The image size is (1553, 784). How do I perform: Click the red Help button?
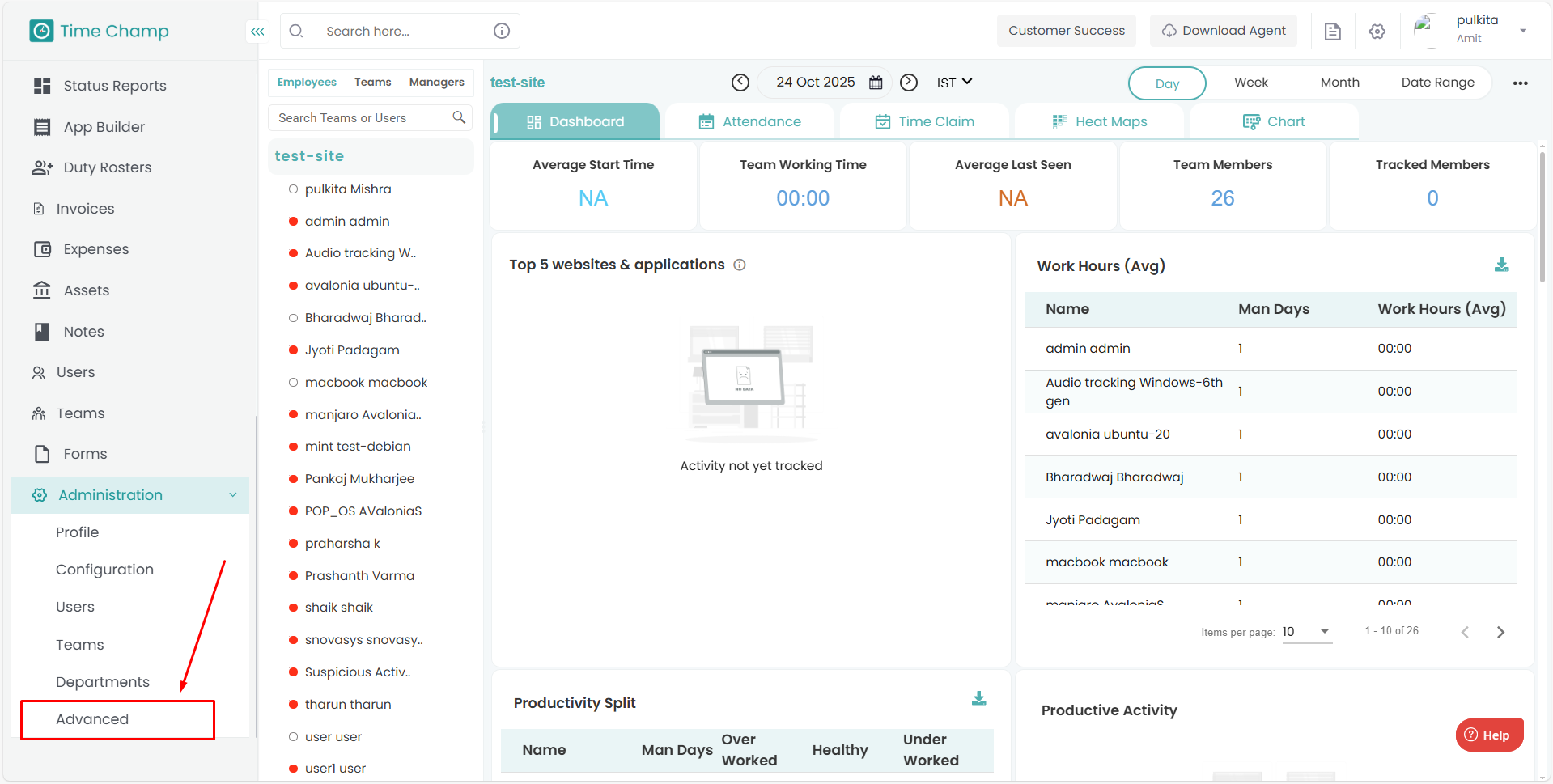1488,735
